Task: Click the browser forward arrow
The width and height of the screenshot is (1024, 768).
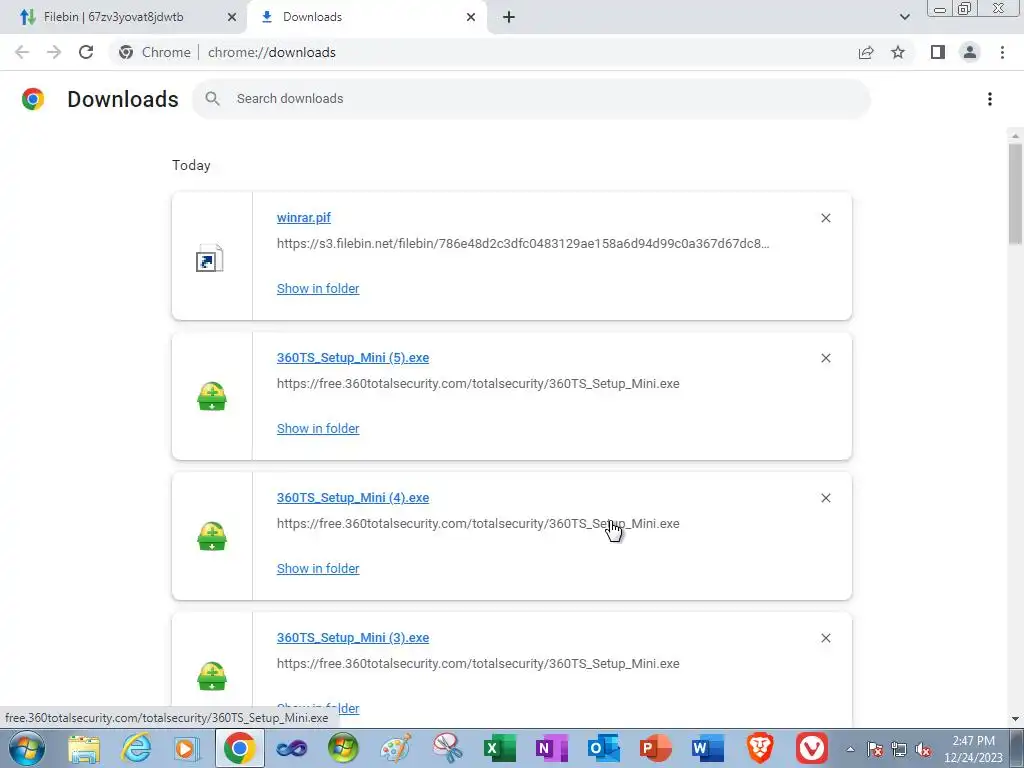Action: pos(54,52)
